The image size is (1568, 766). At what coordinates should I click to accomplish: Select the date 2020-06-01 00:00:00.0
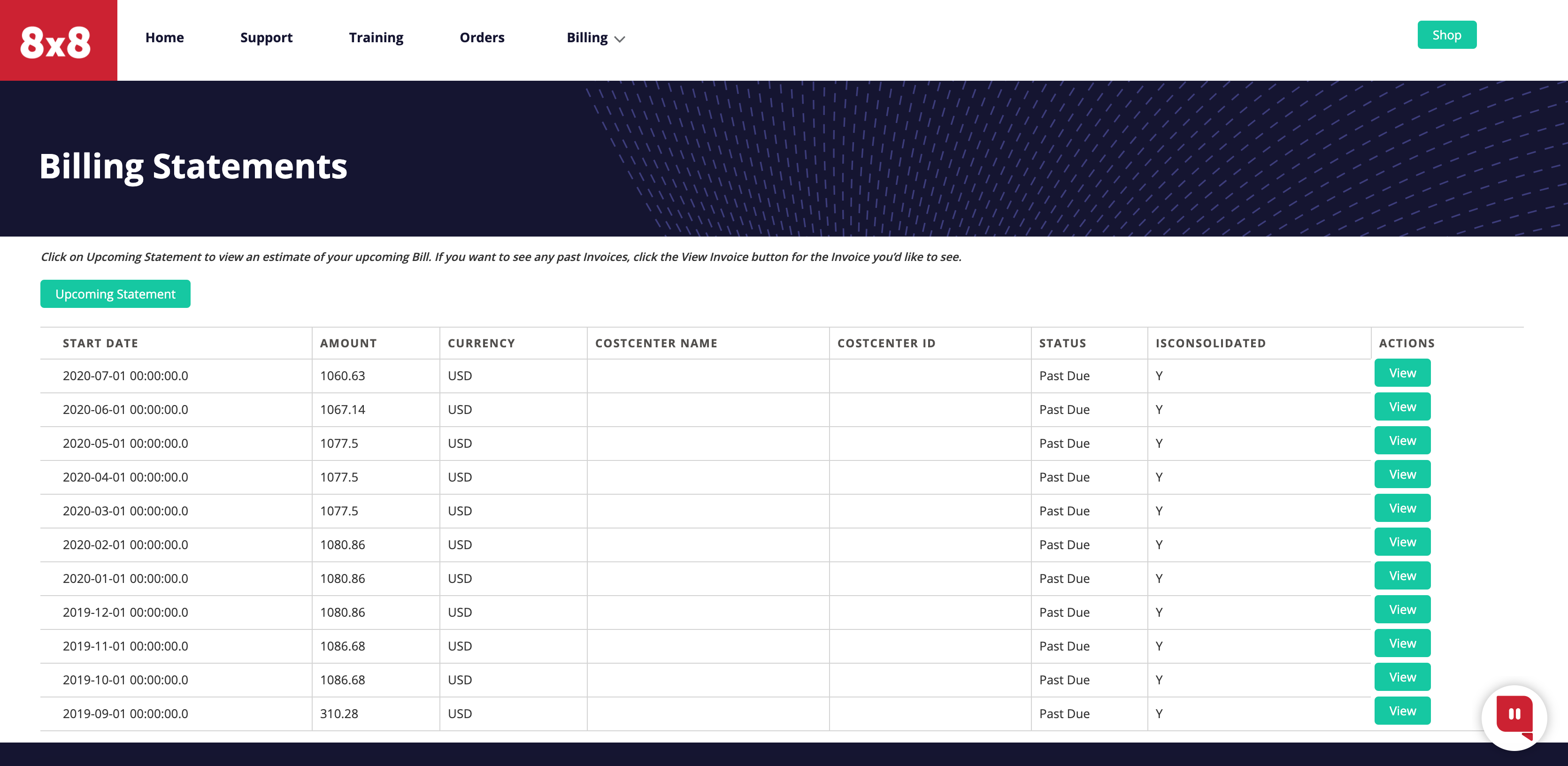coord(125,409)
